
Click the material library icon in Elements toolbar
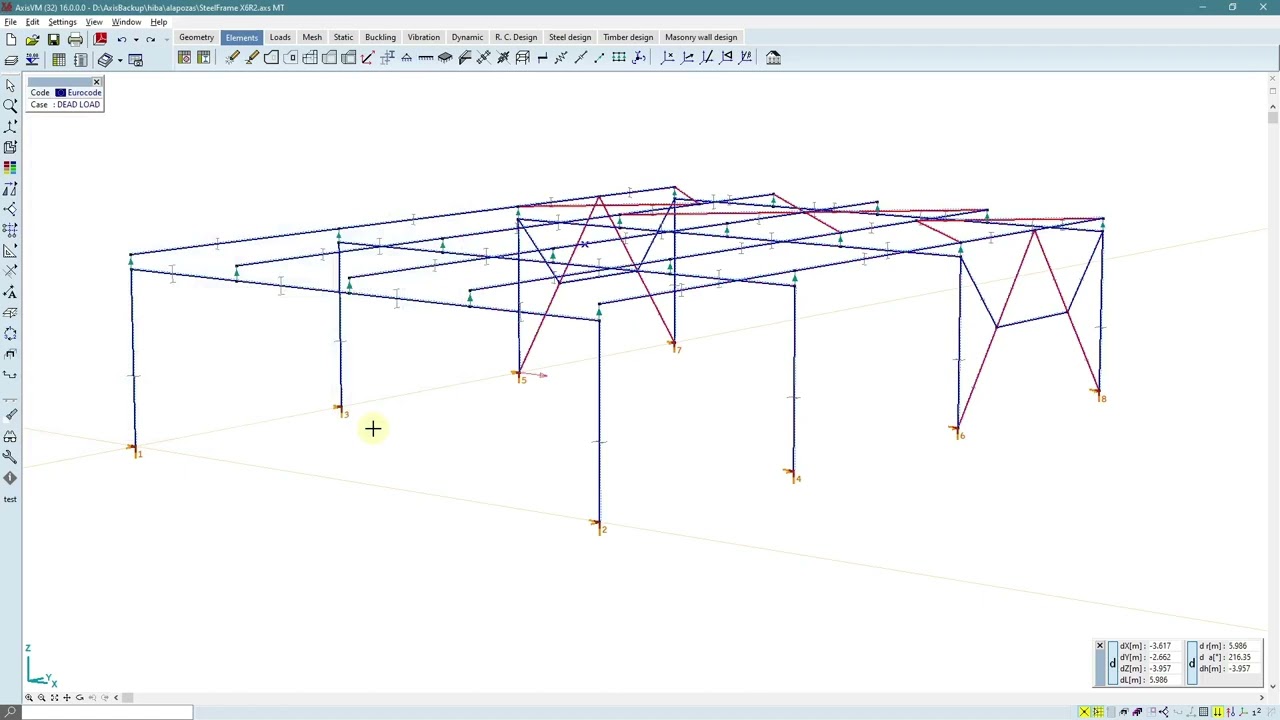(185, 58)
